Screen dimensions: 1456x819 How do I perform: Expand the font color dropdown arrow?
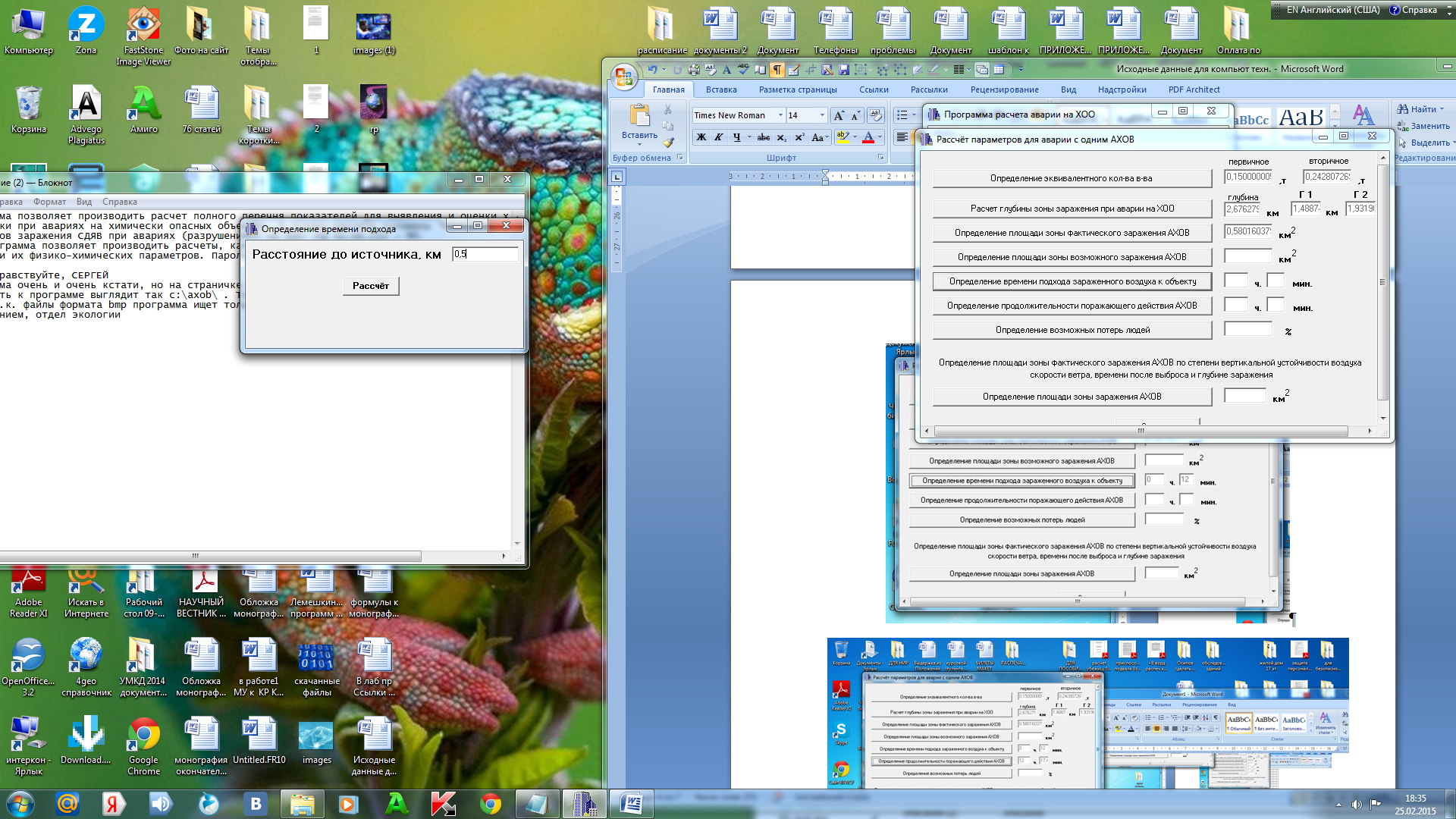[880, 137]
